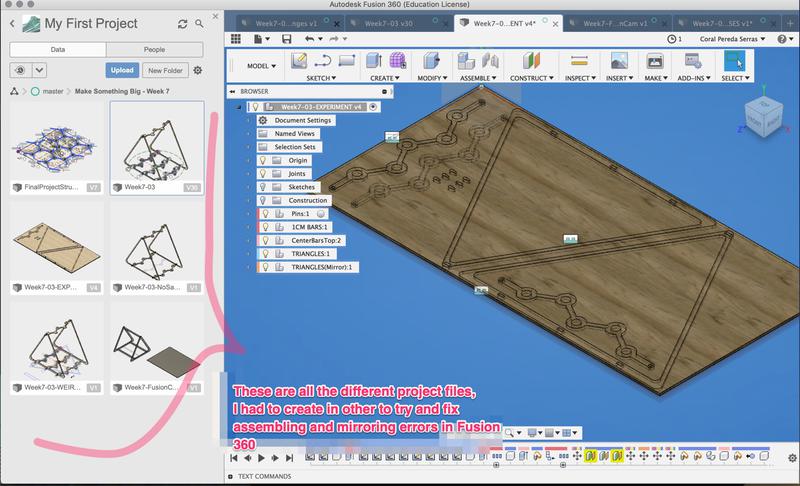Click the Upload button
This screenshot has width=800, height=486.
tap(122, 70)
